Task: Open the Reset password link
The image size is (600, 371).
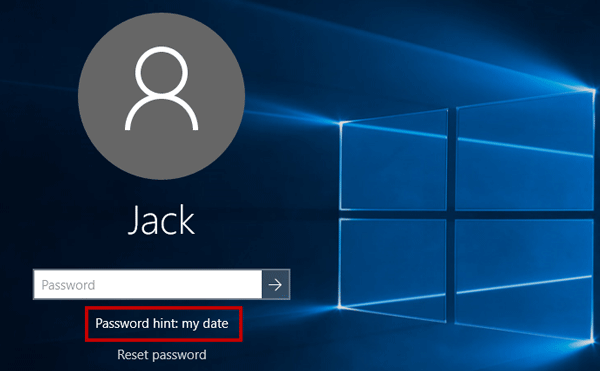Action: coord(161,355)
